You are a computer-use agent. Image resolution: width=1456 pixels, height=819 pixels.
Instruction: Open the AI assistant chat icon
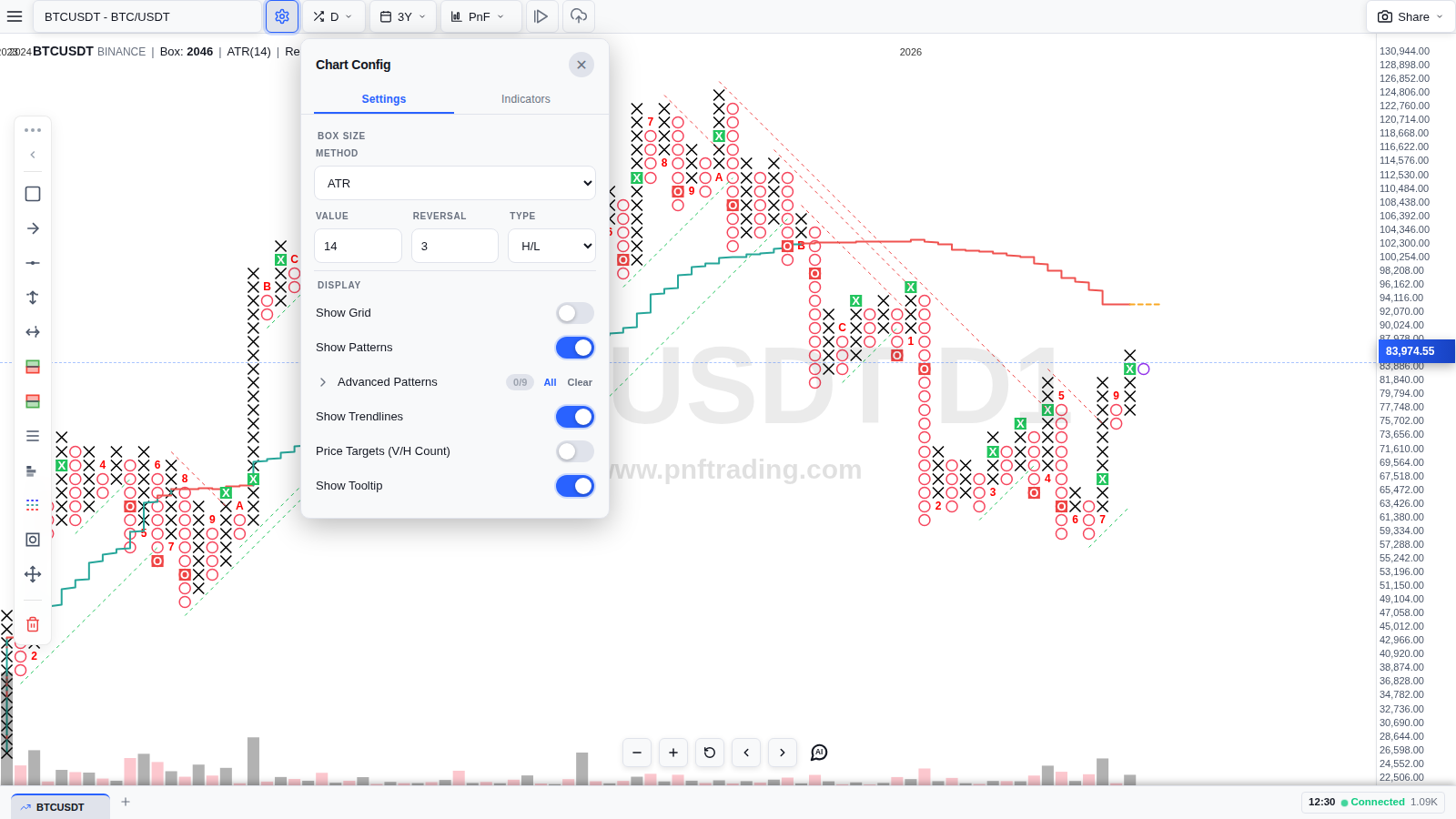tap(819, 753)
